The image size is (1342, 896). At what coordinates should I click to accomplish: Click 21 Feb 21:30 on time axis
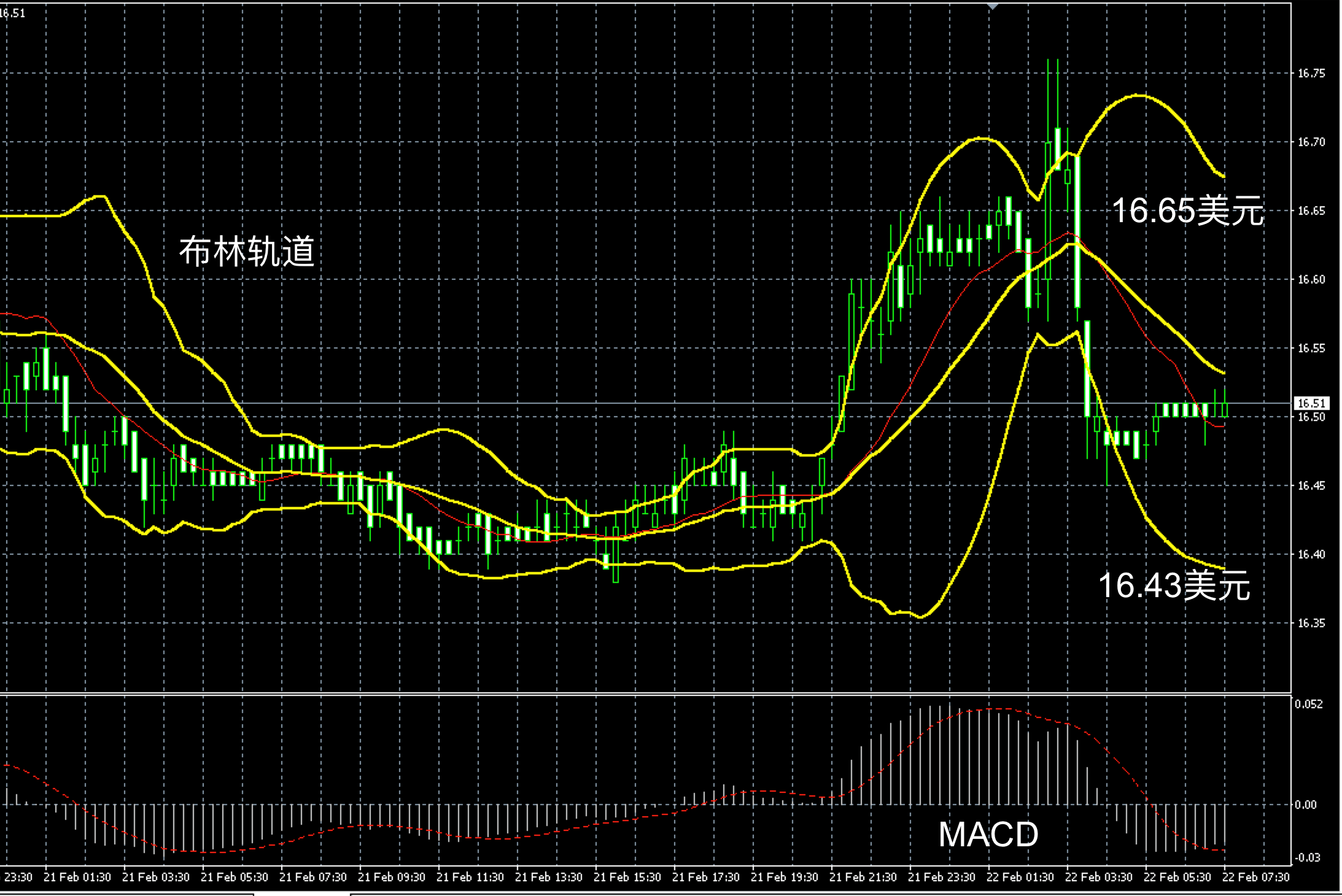(x=863, y=878)
